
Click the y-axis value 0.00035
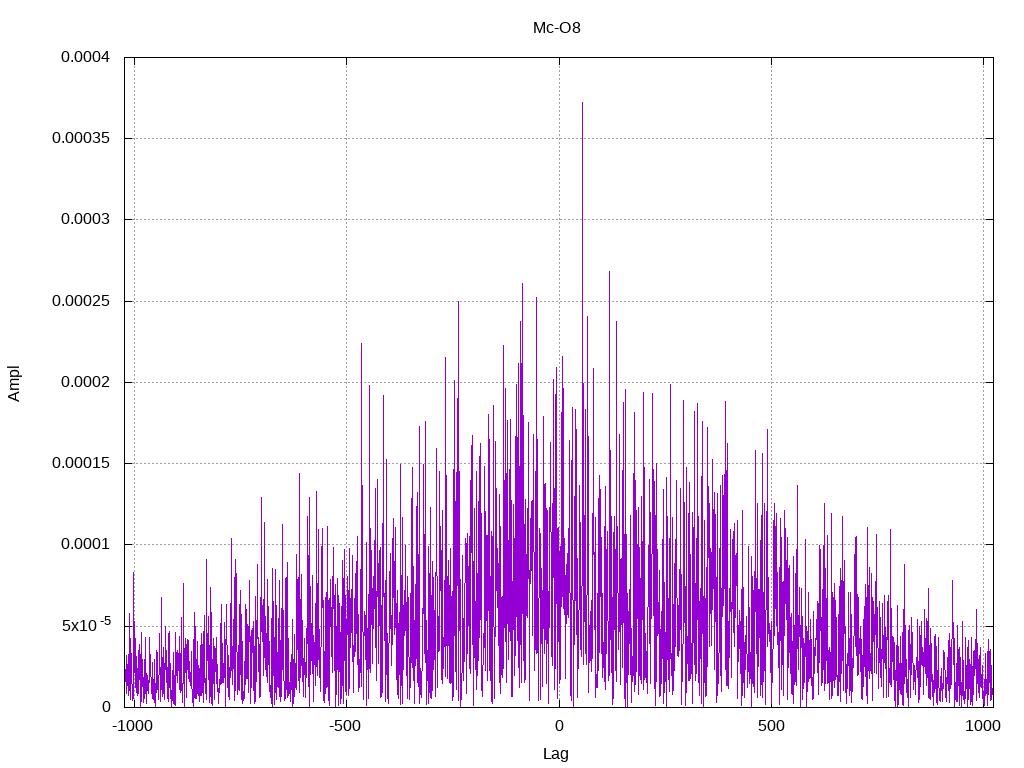[81, 138]
